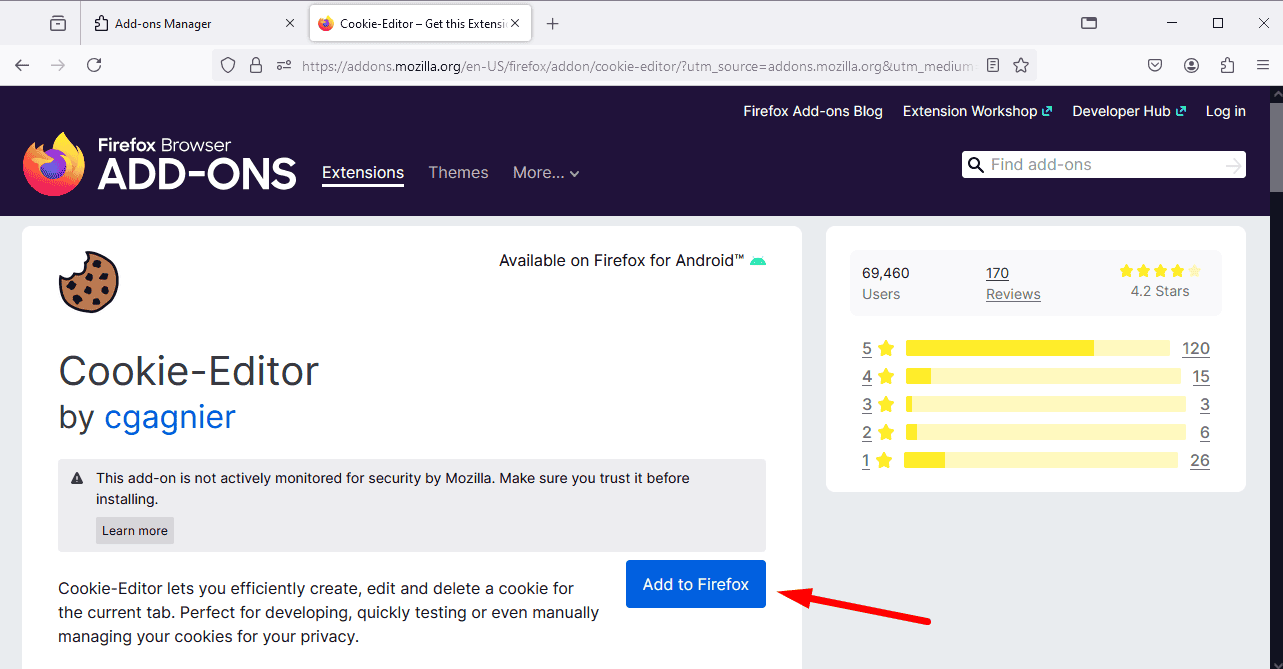This screenshot has height=669, width=1283.
Task: Open the cgagnier author link
Action: (x=169, y=416)
